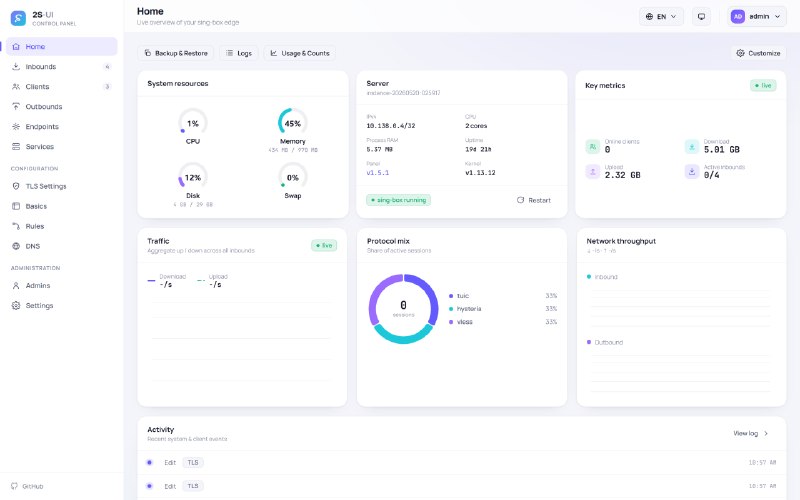Click the Inbound throughput legend
The width and height of the screenshot is (800, 500).
point(602,277)
